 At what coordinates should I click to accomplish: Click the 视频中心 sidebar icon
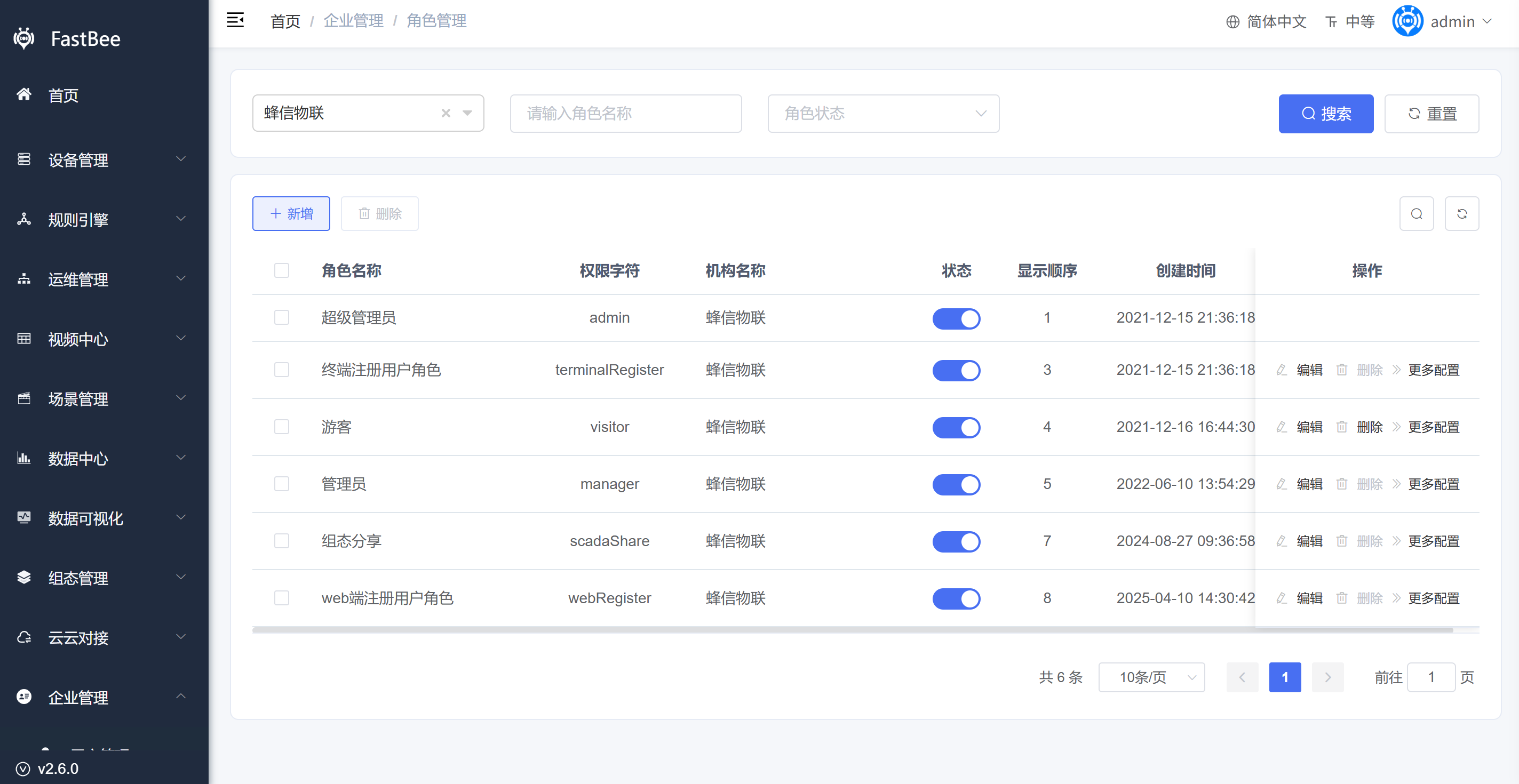23,338
